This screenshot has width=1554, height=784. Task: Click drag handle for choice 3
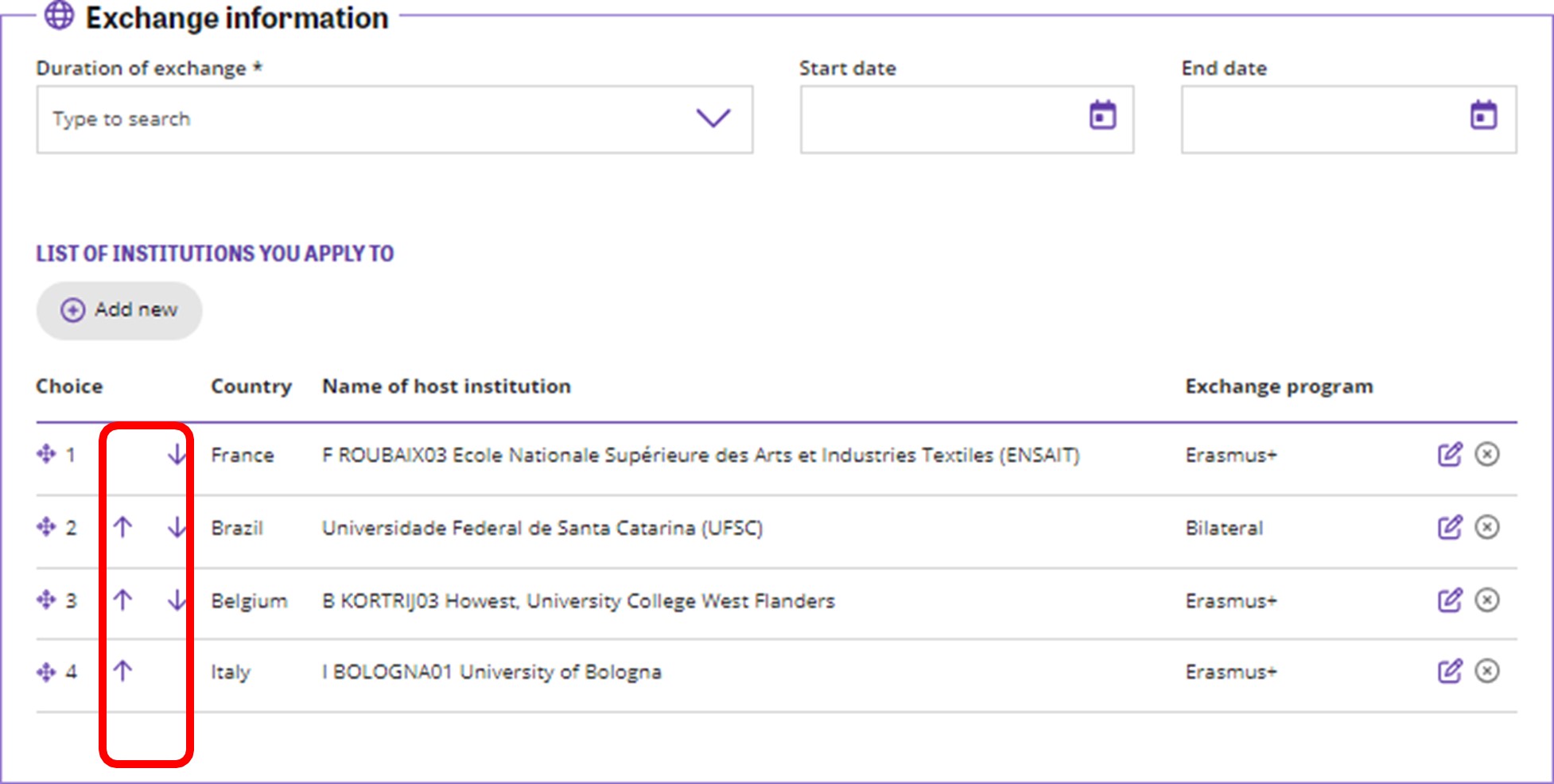click(46, 600)
